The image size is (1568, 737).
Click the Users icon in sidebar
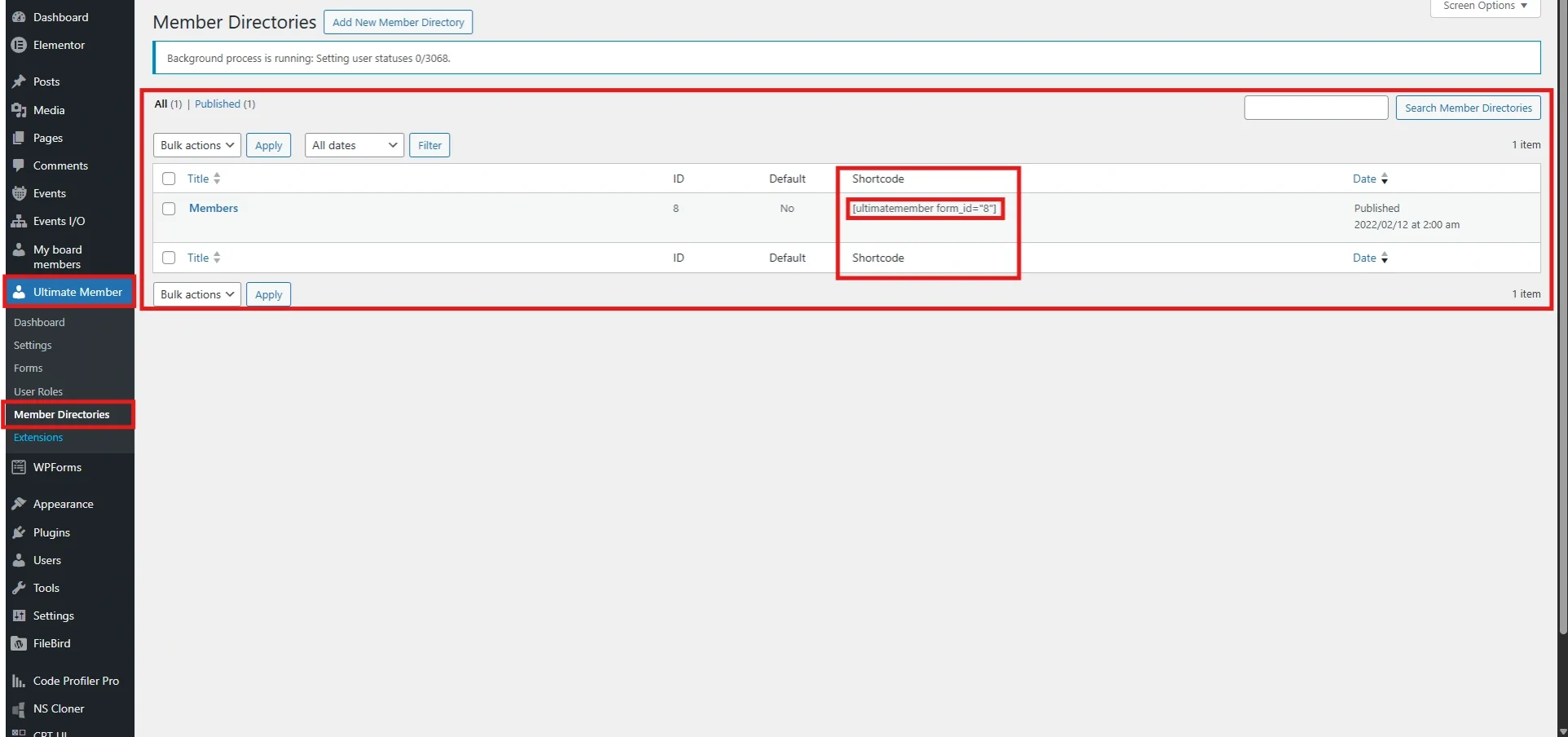pos(19,560)
